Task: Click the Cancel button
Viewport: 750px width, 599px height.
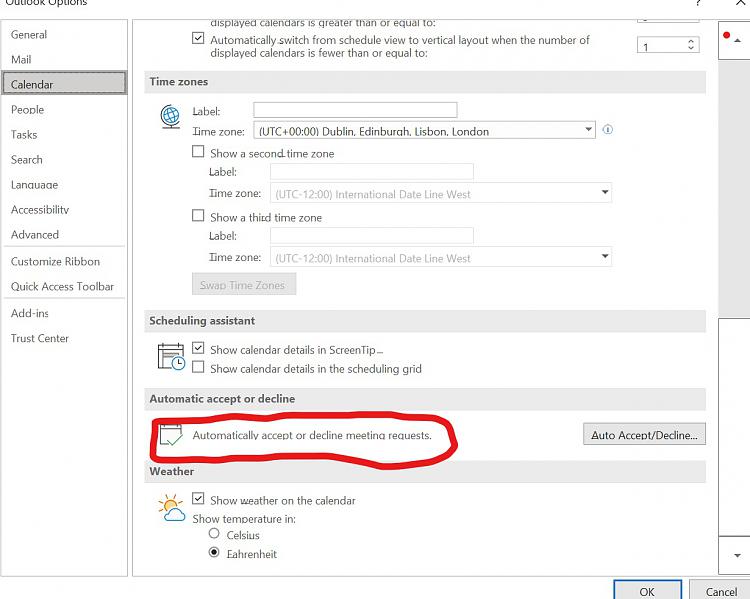Action: pyautogui.click(x=721, y=591)
